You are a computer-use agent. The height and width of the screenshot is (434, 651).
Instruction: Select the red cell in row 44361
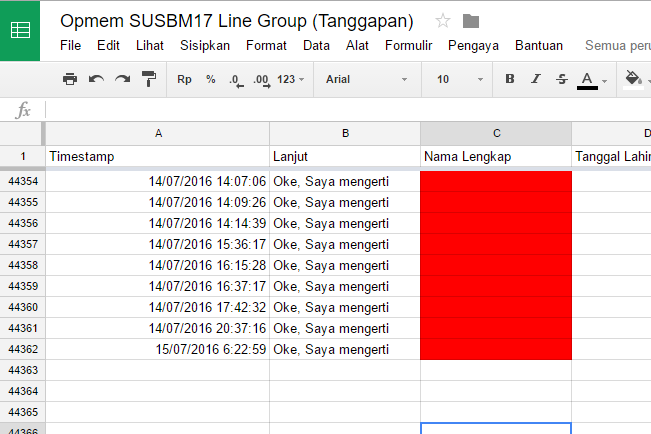tap(496, 328)
